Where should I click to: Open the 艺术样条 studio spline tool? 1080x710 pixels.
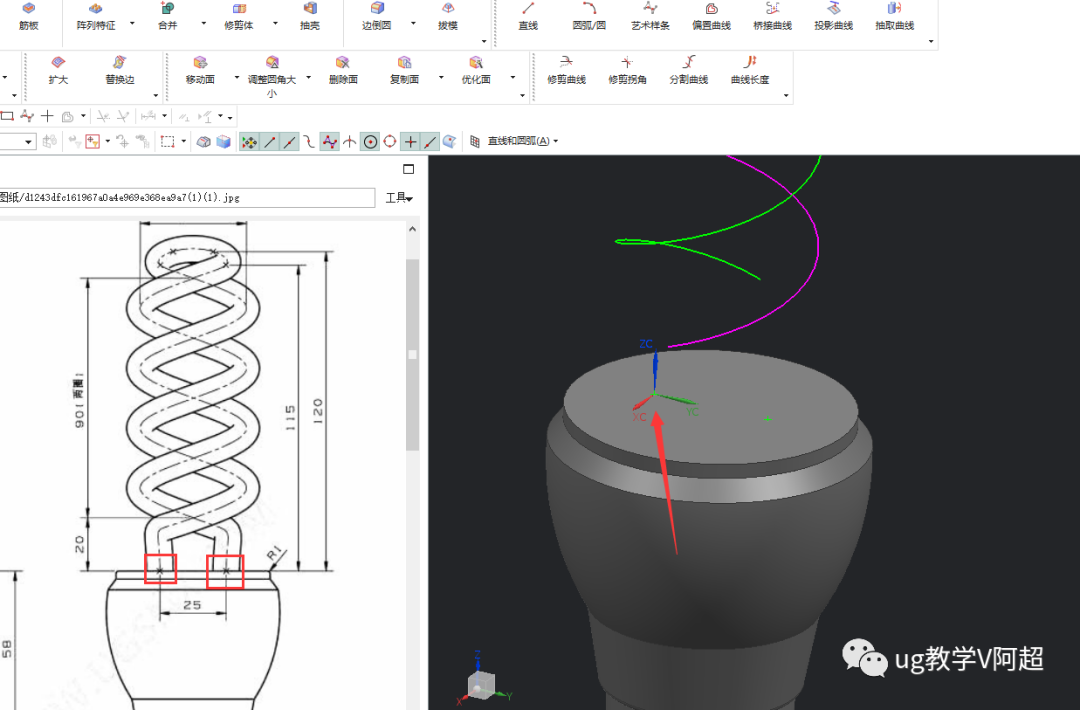coord(650,17)
